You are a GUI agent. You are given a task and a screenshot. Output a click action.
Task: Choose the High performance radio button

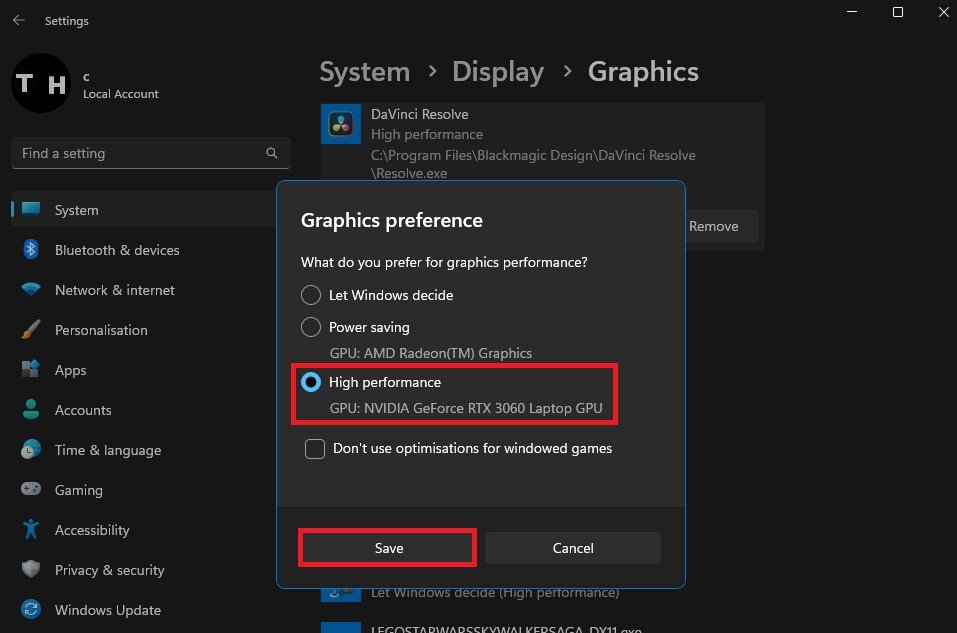[x=312, y=382]
